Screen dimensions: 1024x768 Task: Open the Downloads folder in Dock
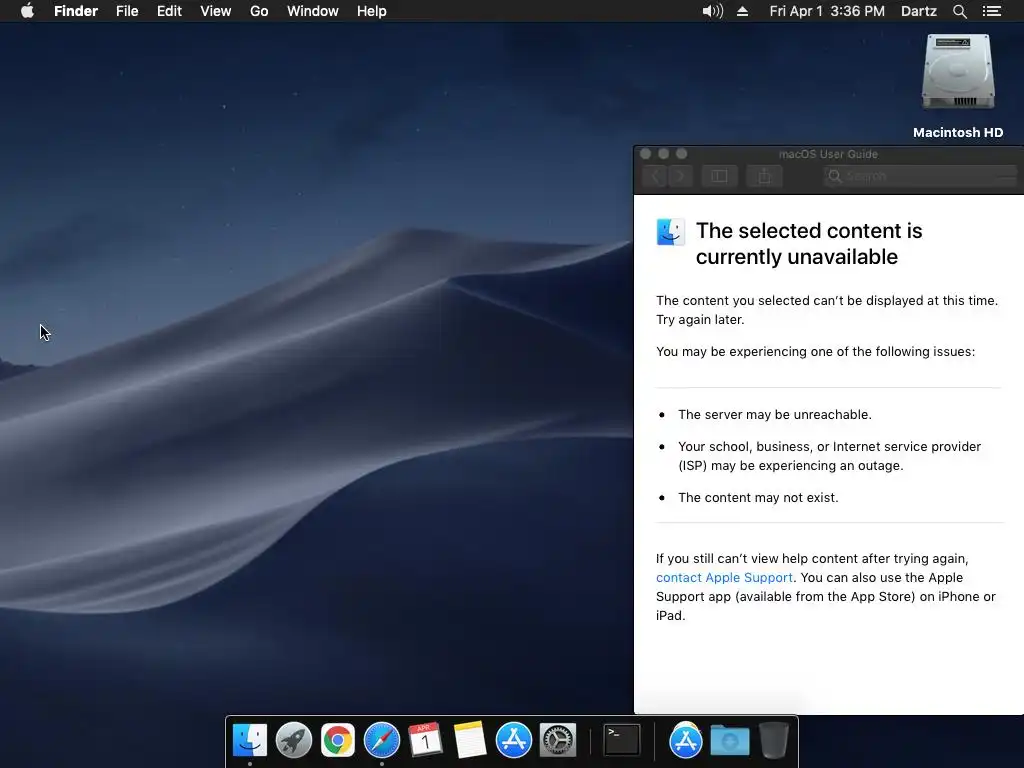[x=729, y=740]
